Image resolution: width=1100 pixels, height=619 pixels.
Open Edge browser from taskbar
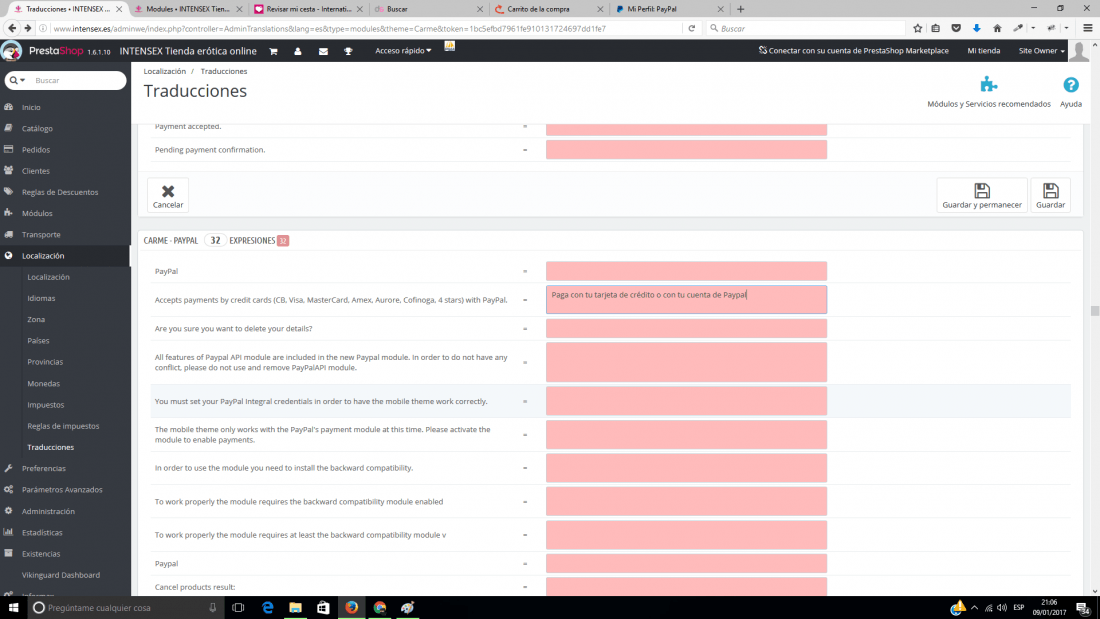[267, 608]
